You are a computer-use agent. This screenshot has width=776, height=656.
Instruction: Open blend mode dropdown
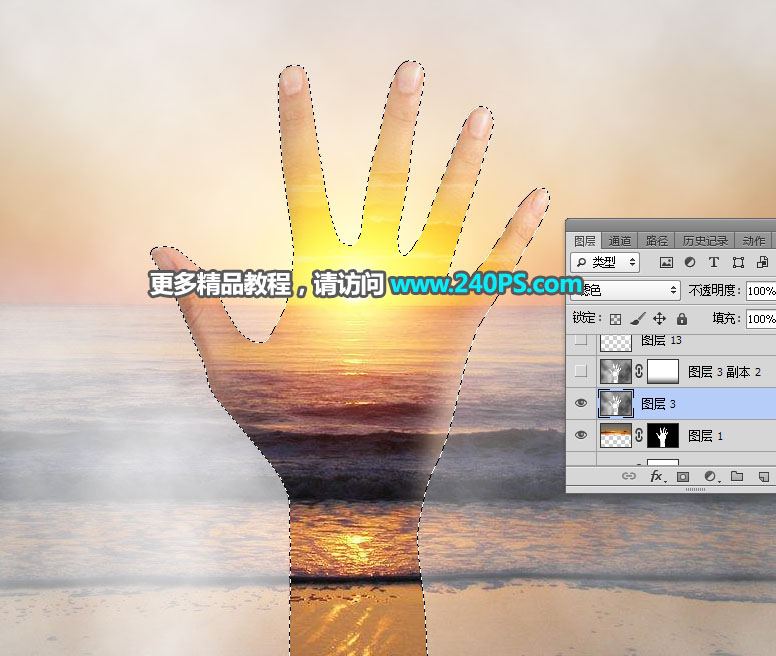[626, 290]
